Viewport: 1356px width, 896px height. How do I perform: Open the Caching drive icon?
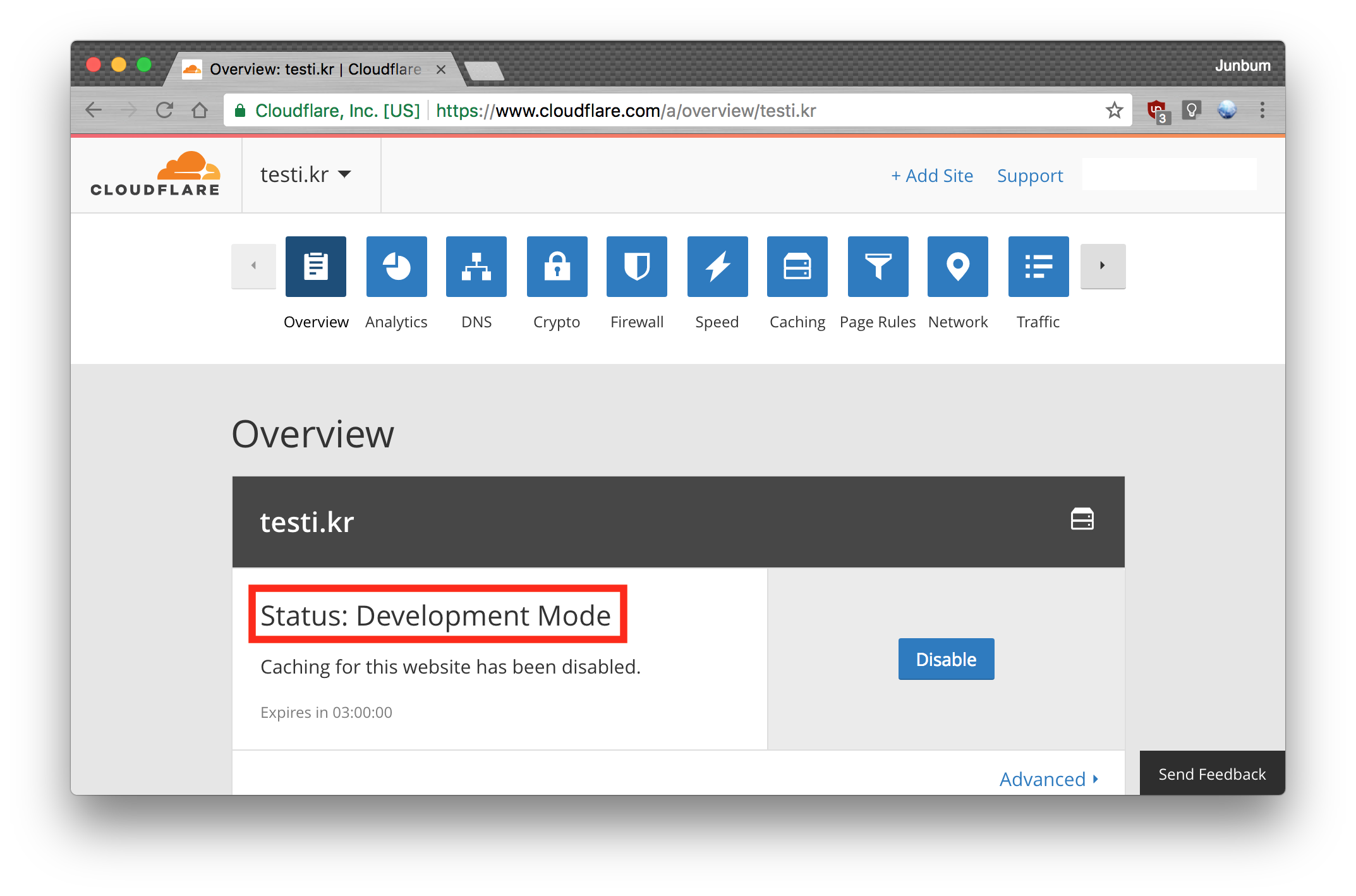coord(797,266)
